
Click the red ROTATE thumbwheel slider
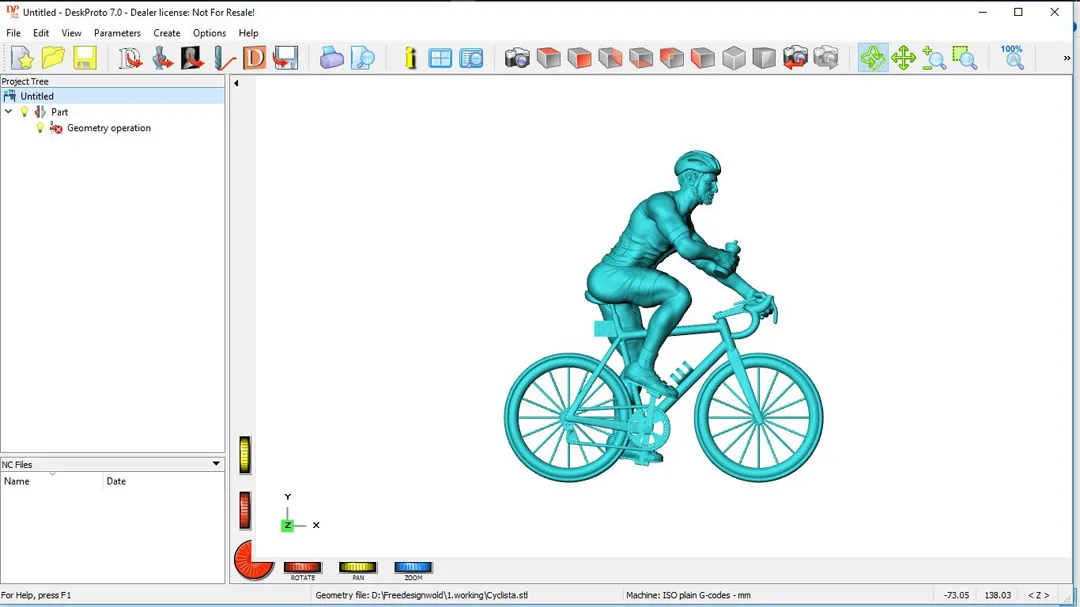point(302,567)
